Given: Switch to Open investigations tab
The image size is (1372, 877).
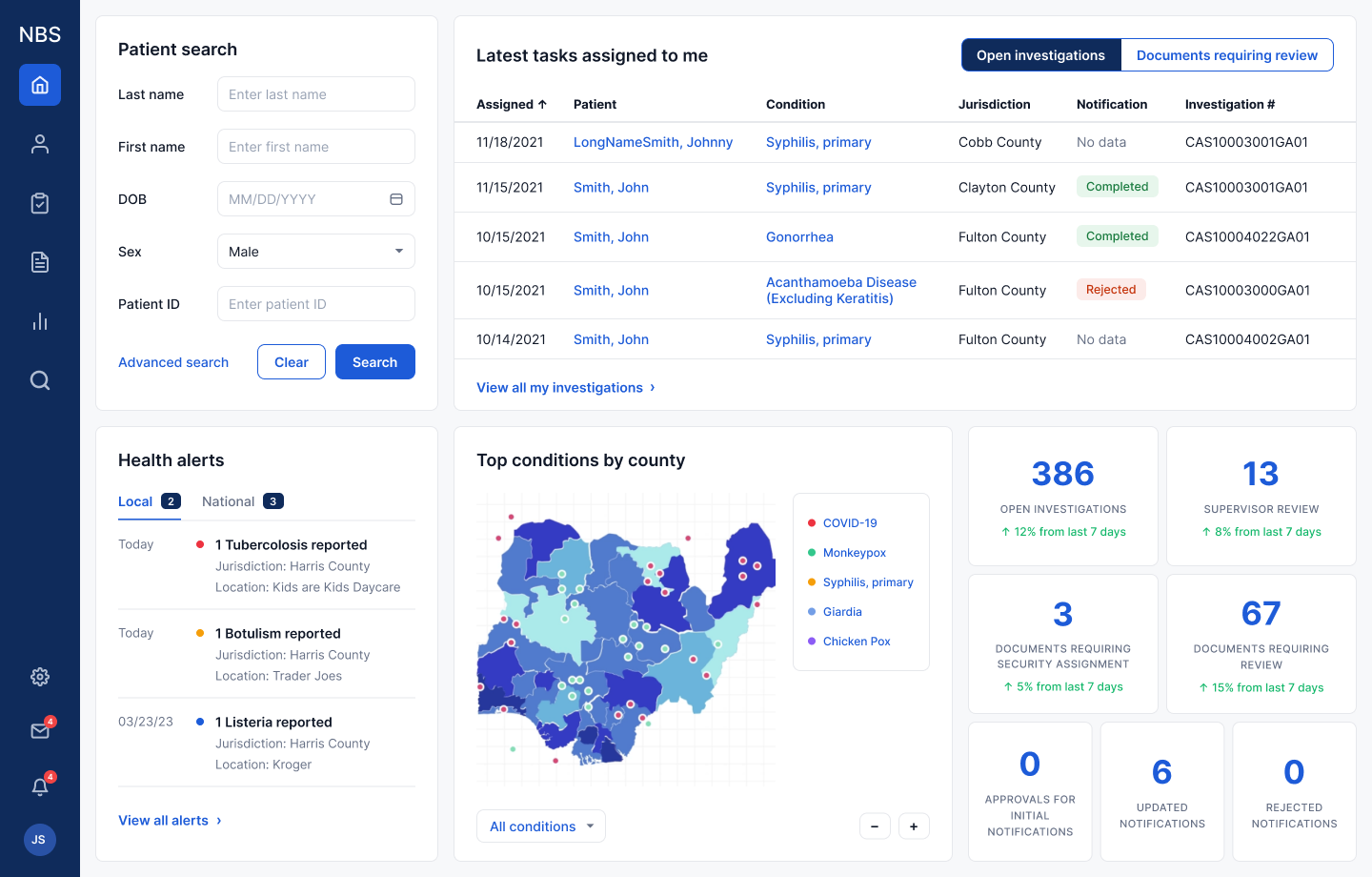Looking at the screenshot, I should coord(1041,55).
